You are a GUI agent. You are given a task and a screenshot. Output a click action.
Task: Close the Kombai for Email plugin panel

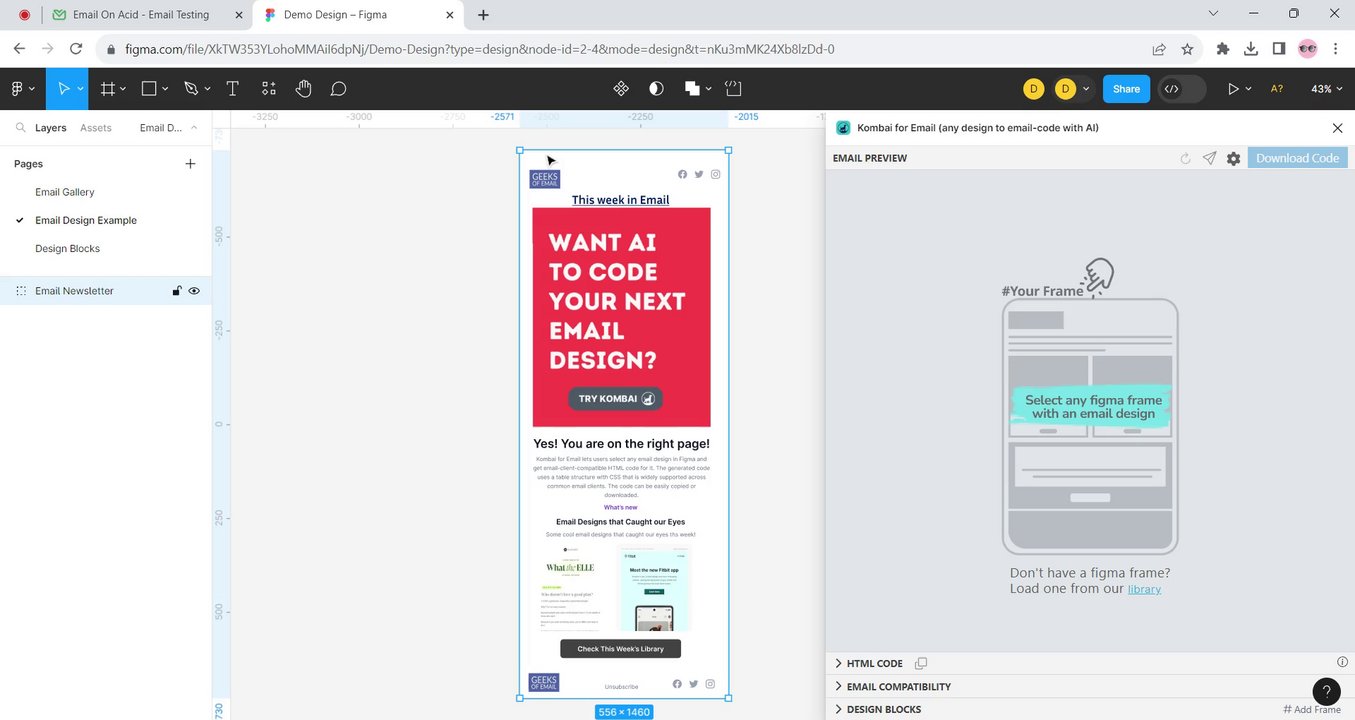click(1338, 128)
